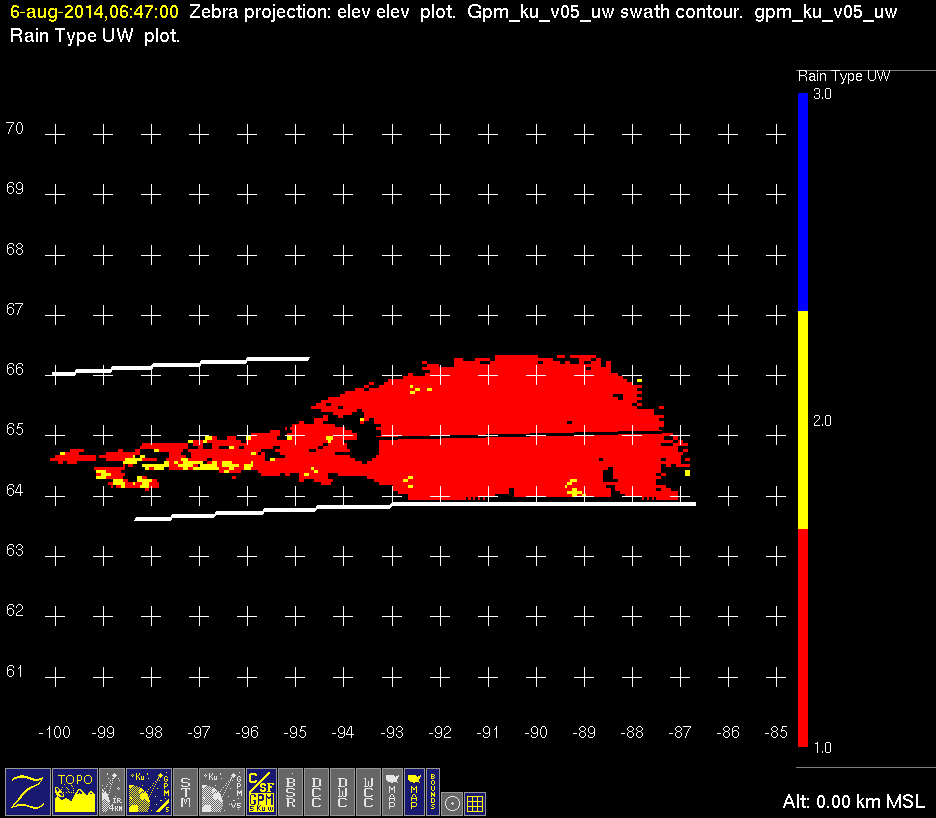Click the red segment of the color bar
The height and width of the screenshot is (818, 936).
click(x=803, y=638)
